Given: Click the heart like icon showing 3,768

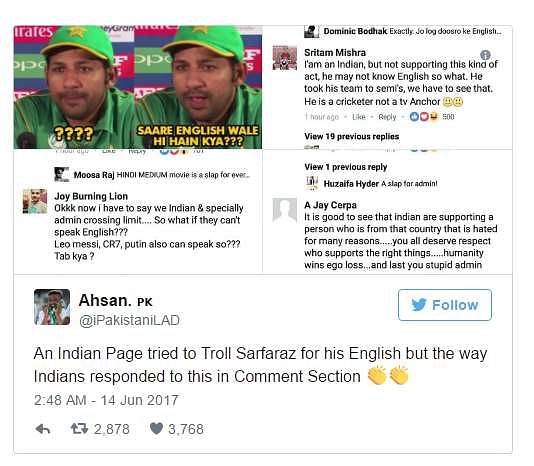Looking at the screenshot, I should click(x=156, y=429).
